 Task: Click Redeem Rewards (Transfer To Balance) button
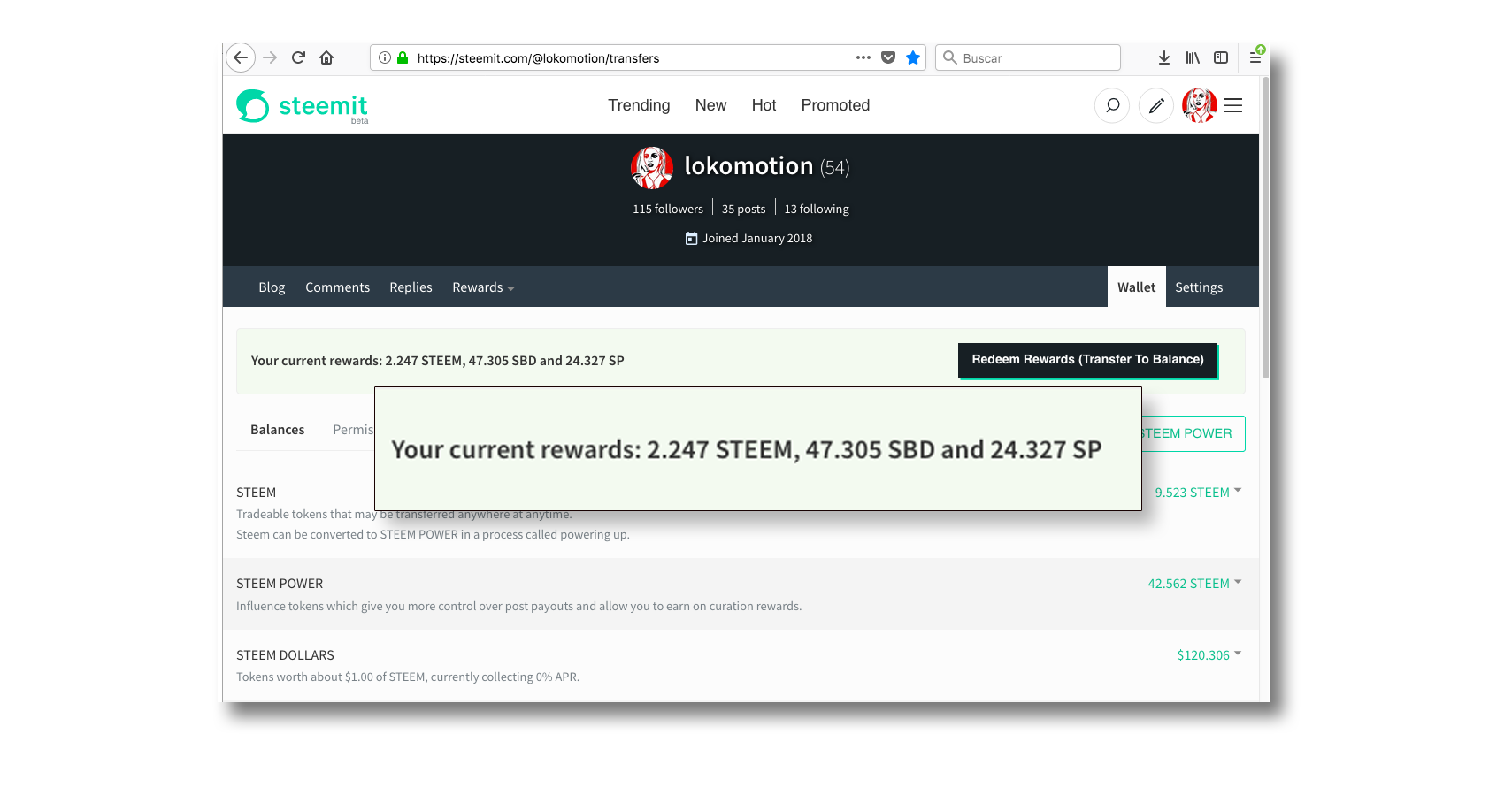[1087, 360]
